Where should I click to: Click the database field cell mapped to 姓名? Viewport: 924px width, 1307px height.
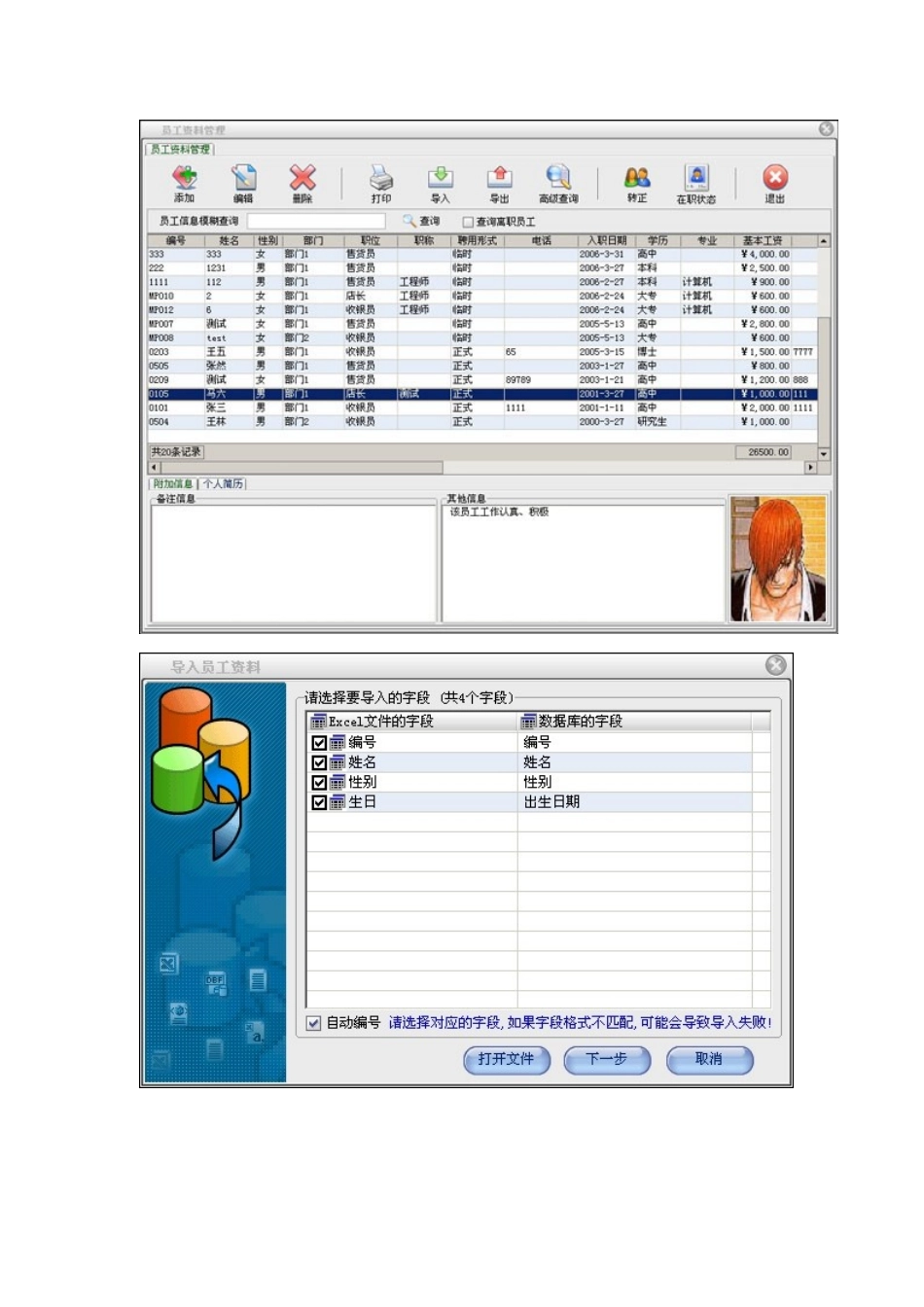[x=634, y=762]
